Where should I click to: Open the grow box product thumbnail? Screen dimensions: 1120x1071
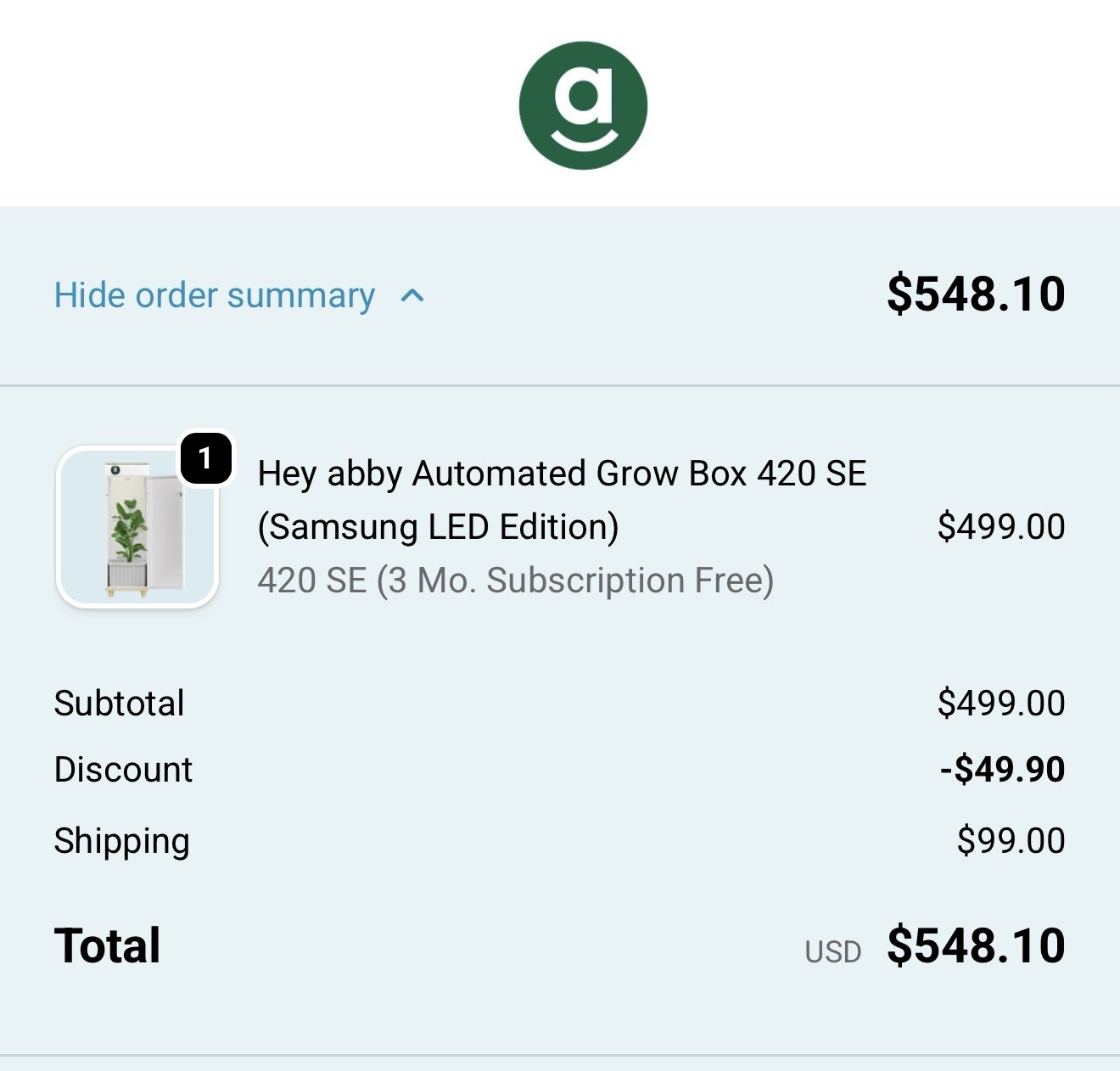[137, 527]
